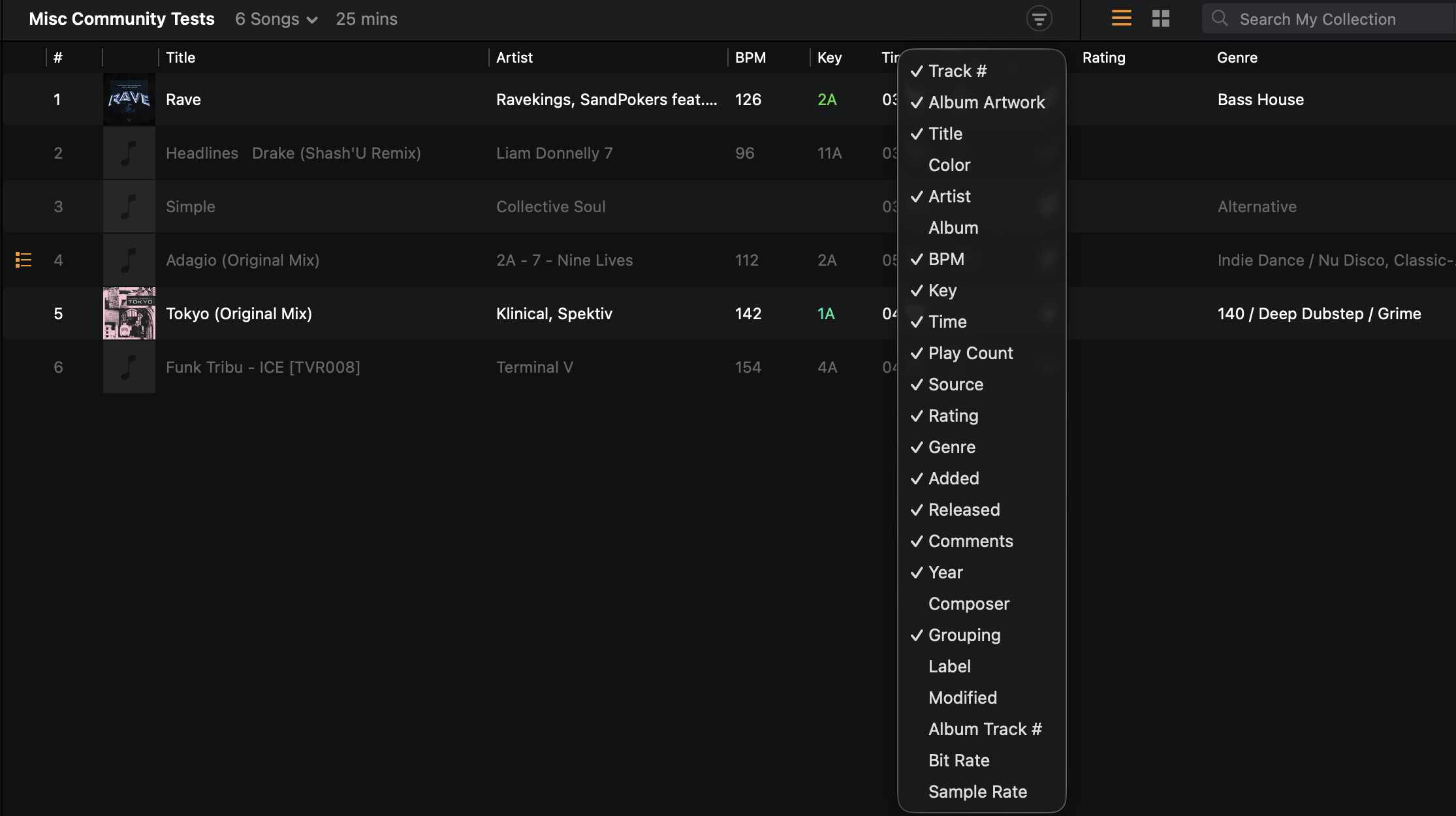This screenshot has width=1456, height=816.
Task: Switch to grid view layout
Action: 1160,18
